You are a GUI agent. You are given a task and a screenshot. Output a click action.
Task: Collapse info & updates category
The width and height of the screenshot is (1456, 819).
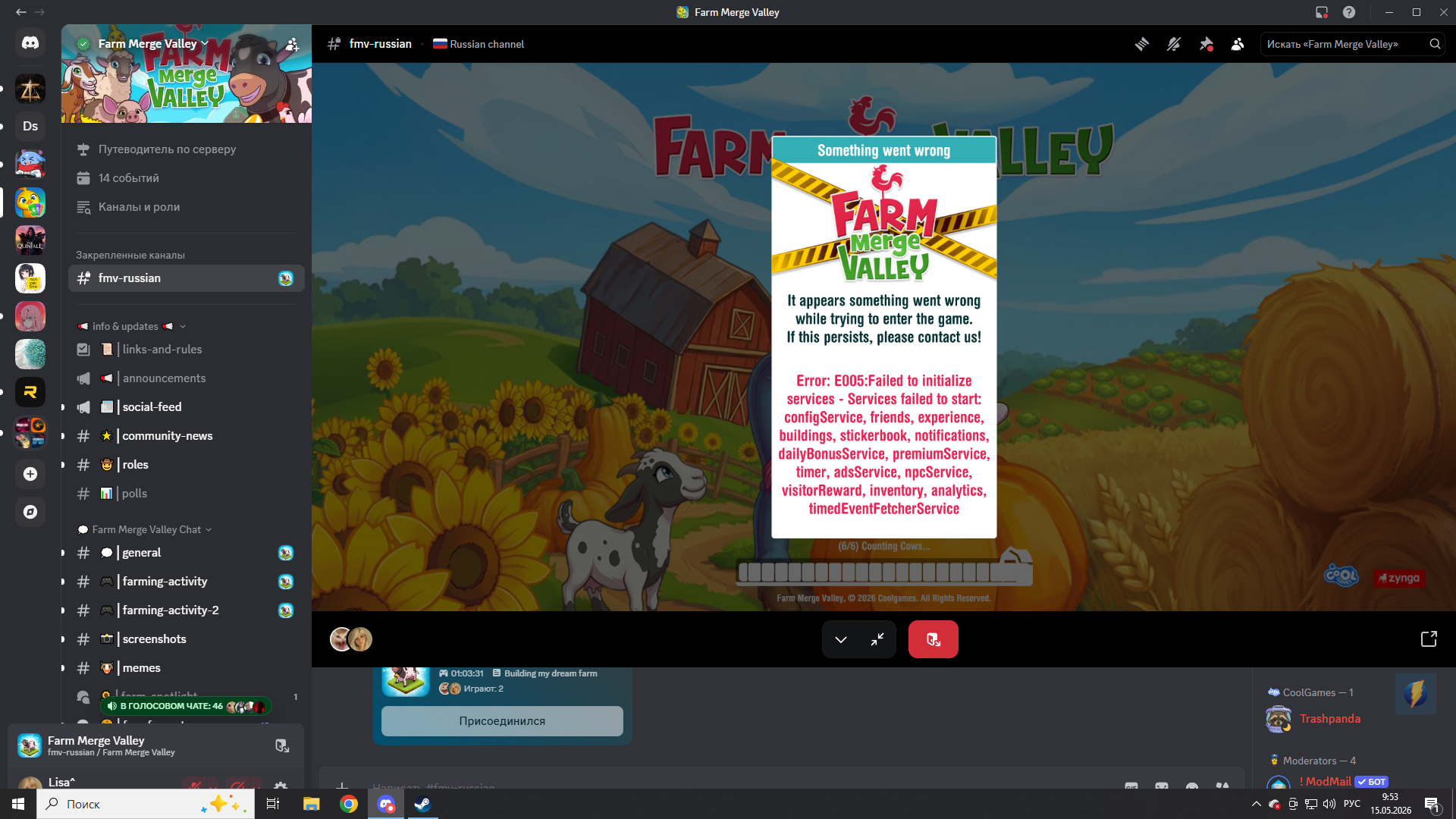tap(131, 326)
